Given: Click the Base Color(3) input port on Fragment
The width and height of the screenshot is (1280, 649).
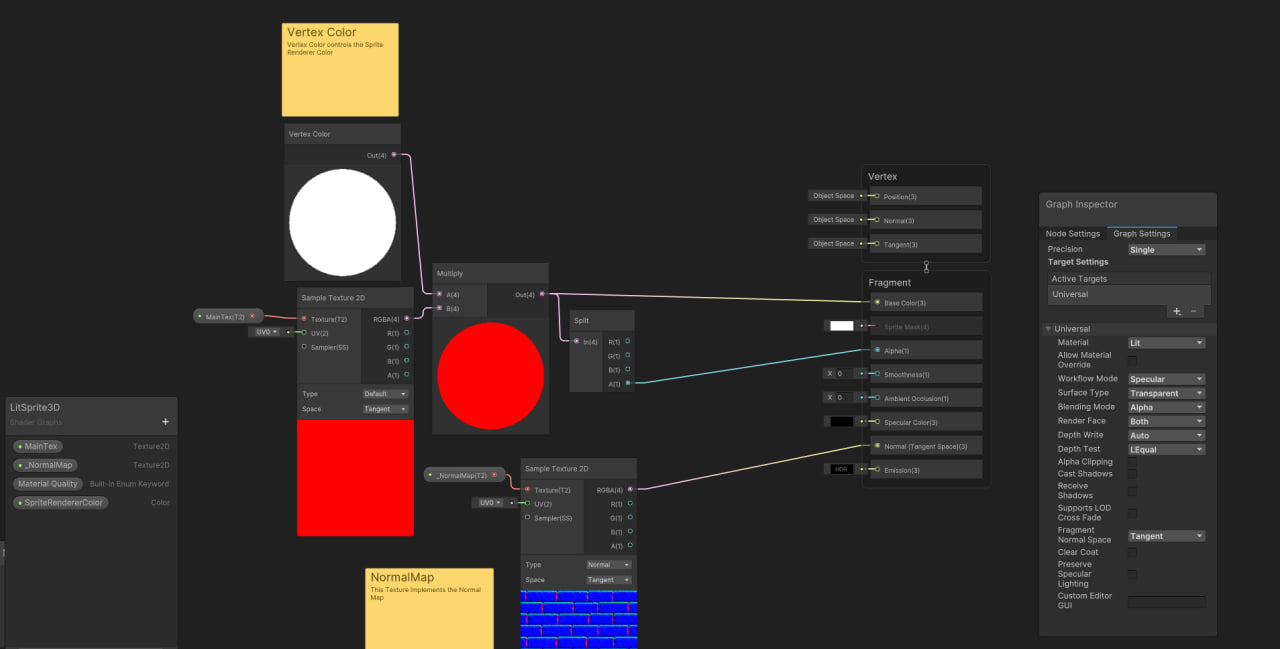Looking at the screenshot, I should tap(876, 302).
